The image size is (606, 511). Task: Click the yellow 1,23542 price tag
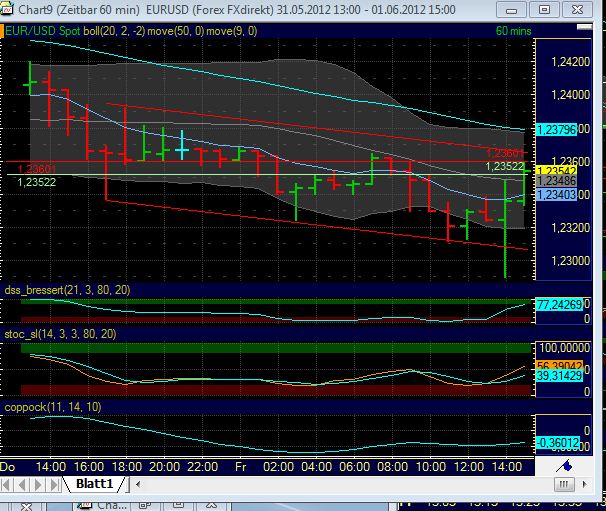pyautogui.click(x=557, y=170)
